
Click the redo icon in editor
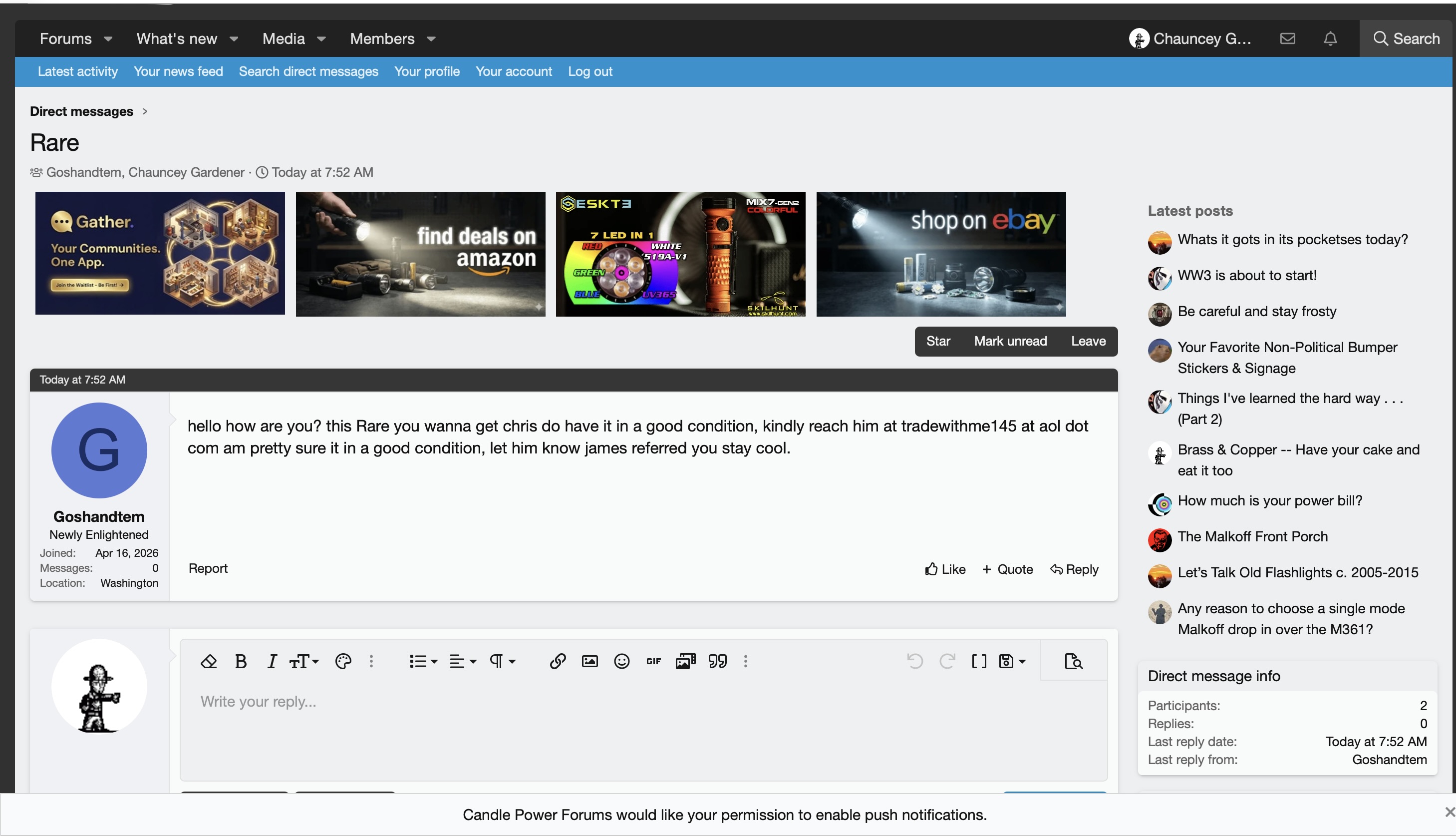[x=947, y=661]
